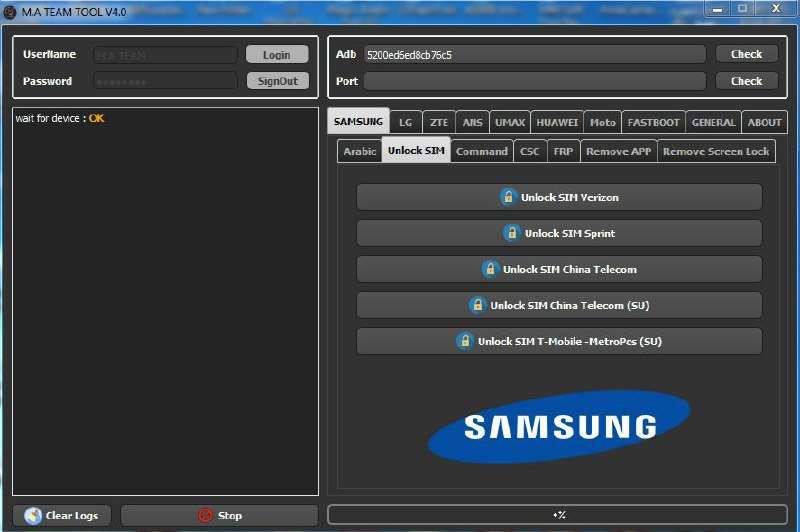Click the empty Port field
The height and width of the screenshot is (532, 800).
[535, 81]
